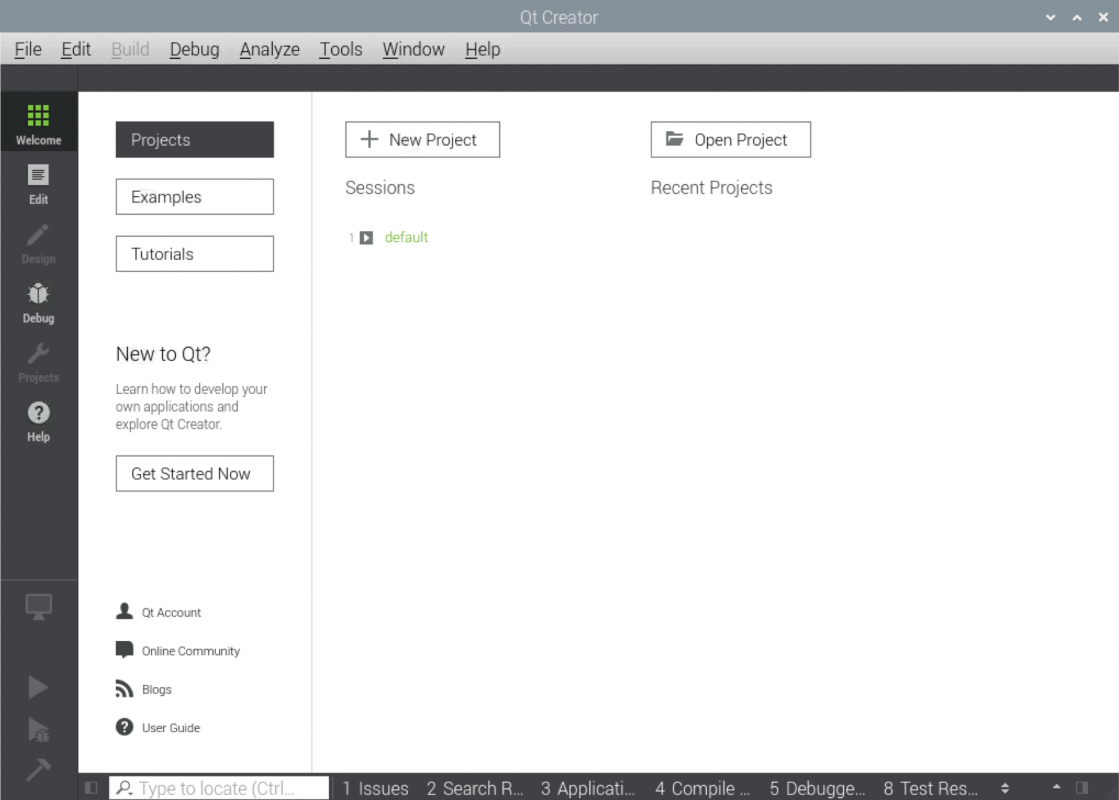Toggle the left sidebar visibility button

[x=92, y=789]
